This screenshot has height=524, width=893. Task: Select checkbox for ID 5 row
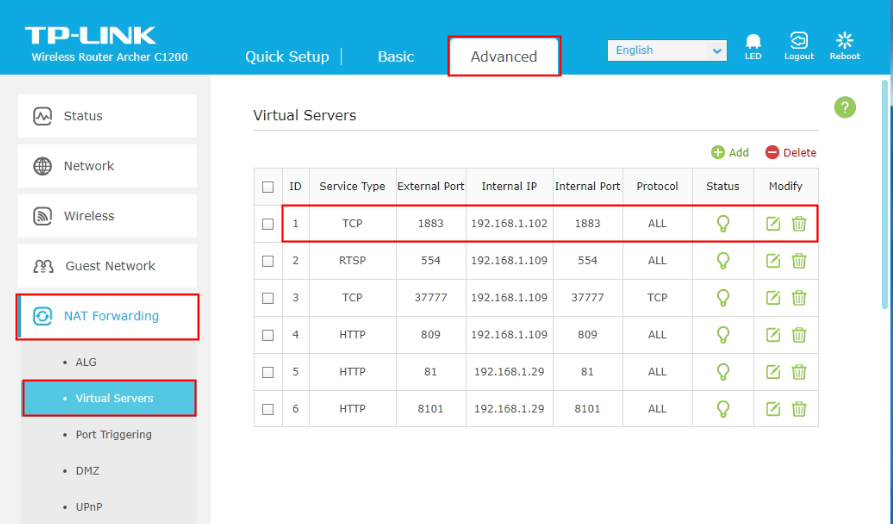point(268,372)
